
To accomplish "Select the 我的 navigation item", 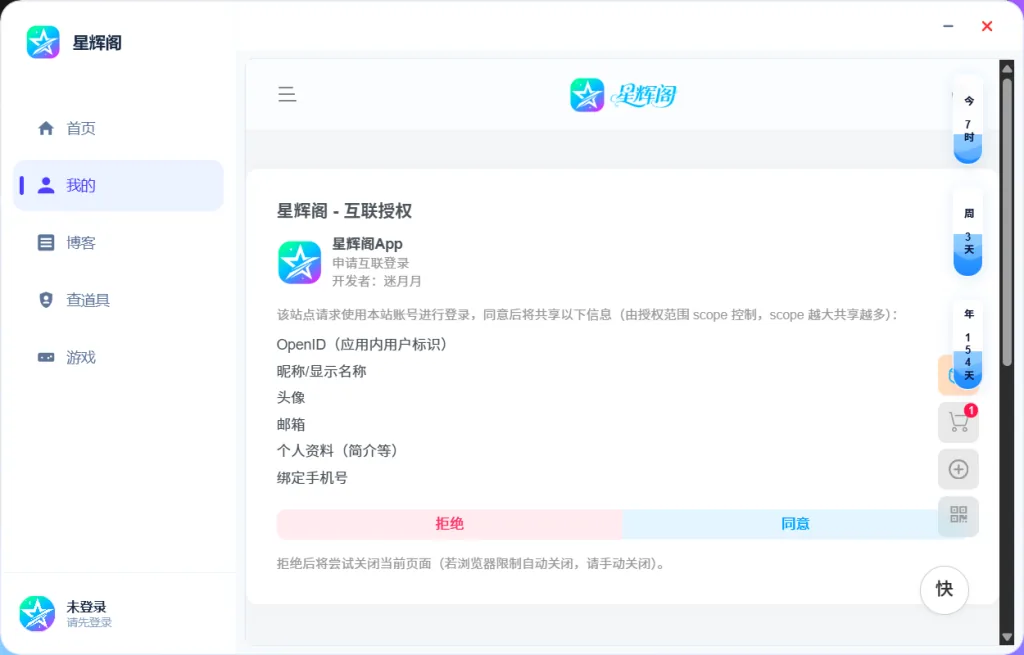I will pyautogui.click(x=118, y=185).
